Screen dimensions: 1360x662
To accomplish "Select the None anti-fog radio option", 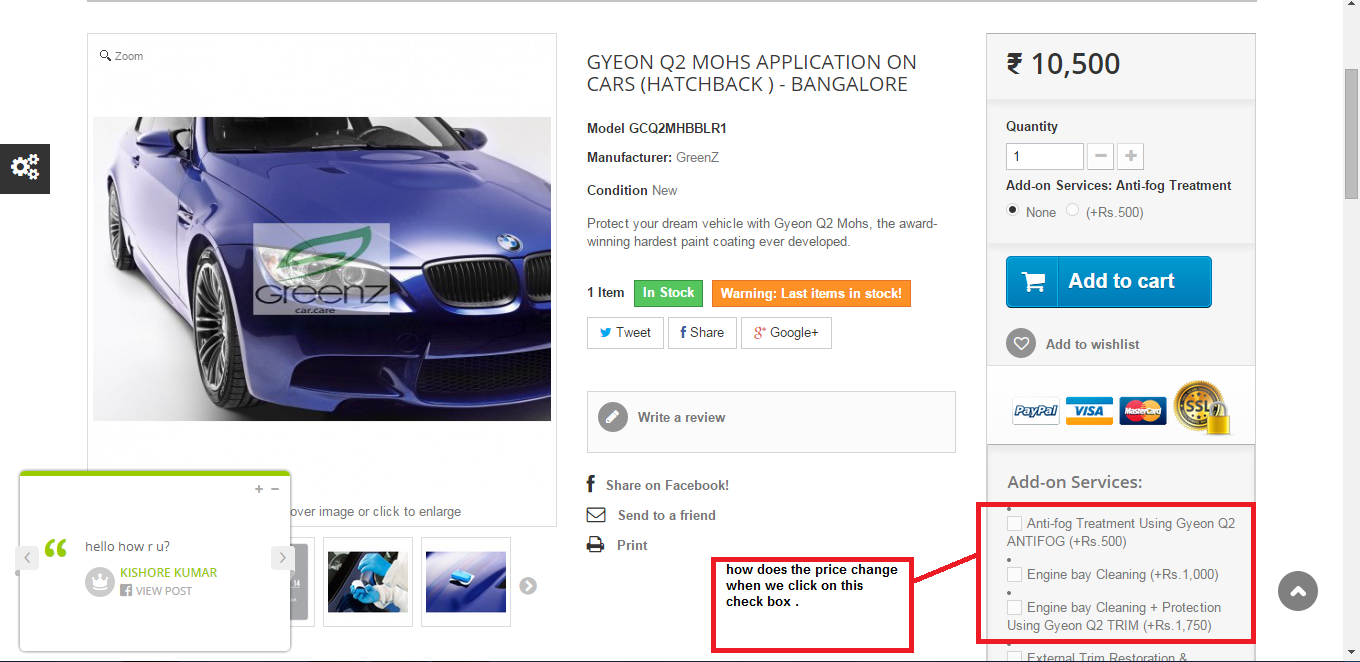I will click(1013, 210).
